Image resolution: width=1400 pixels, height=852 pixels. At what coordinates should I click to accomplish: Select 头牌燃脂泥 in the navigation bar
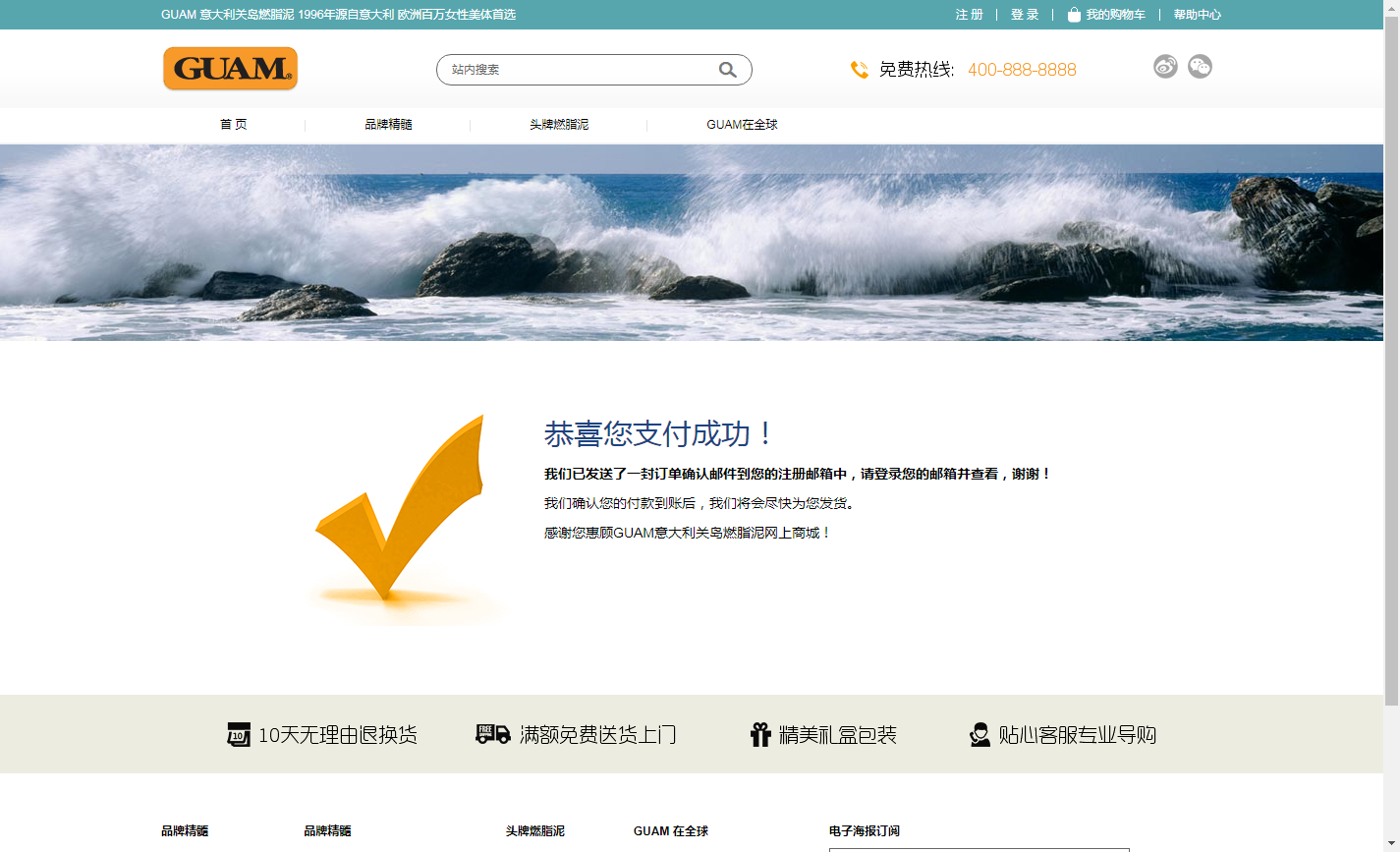(x=559, y=125)
